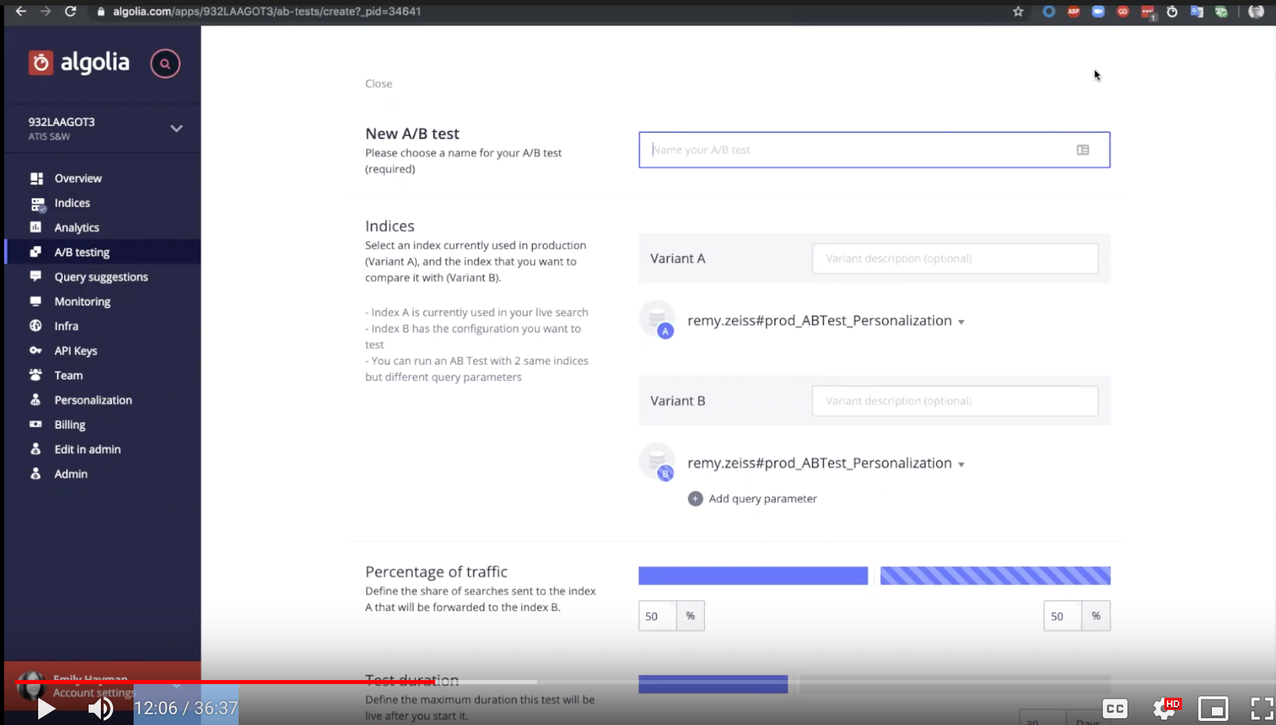The image size is (1276, 725).
Task: Click the Query suggestions icon
Action: pyautogui.click(x=36, y=276)
